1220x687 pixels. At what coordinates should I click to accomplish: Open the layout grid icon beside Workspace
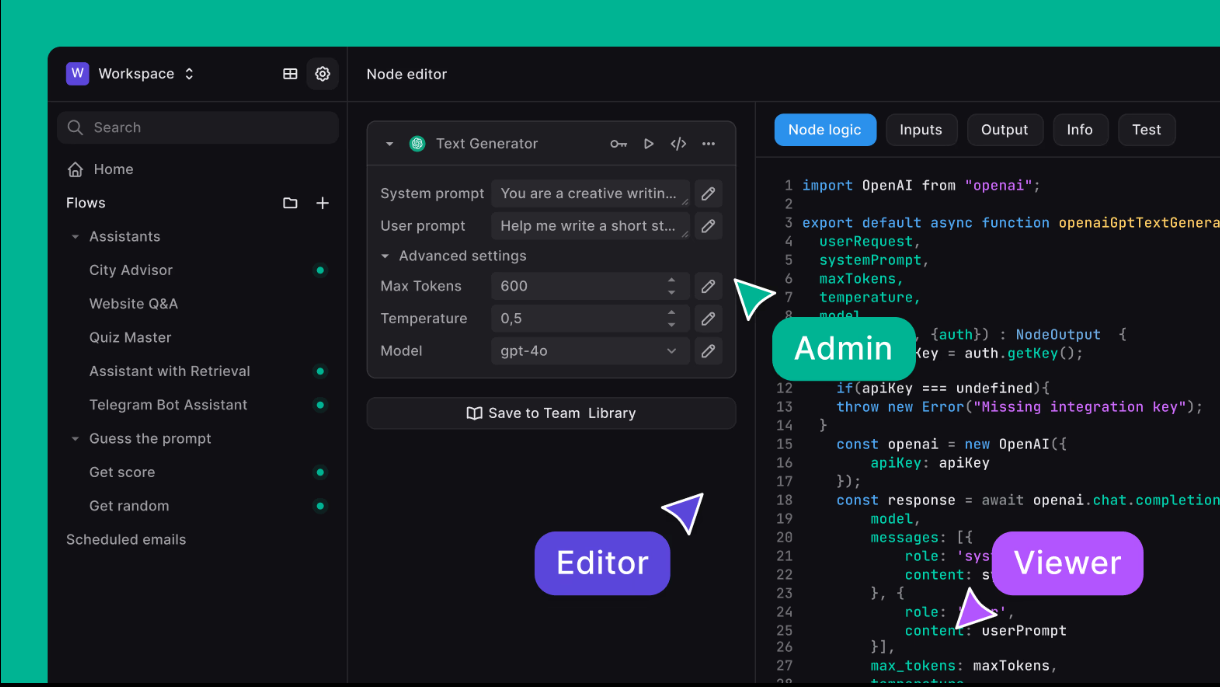[290, 74]
